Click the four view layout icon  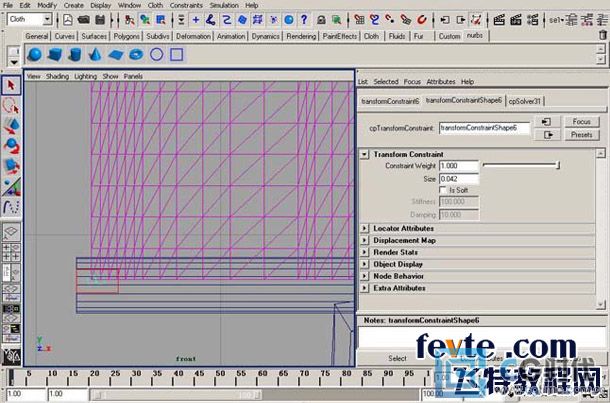tap(11, 252)
